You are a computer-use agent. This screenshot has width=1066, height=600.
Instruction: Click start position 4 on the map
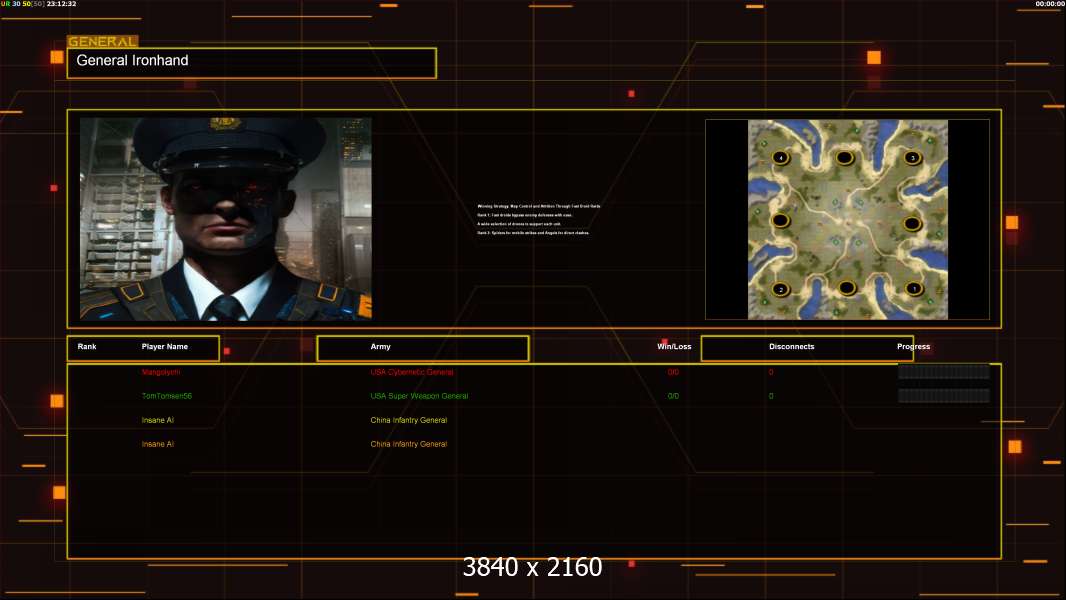coord(781,158)
